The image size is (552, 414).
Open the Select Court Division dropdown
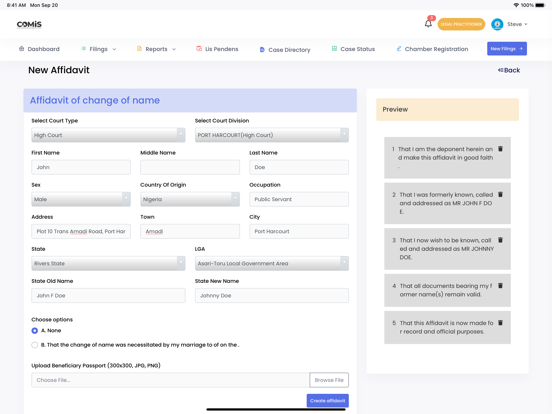[272, 135]
